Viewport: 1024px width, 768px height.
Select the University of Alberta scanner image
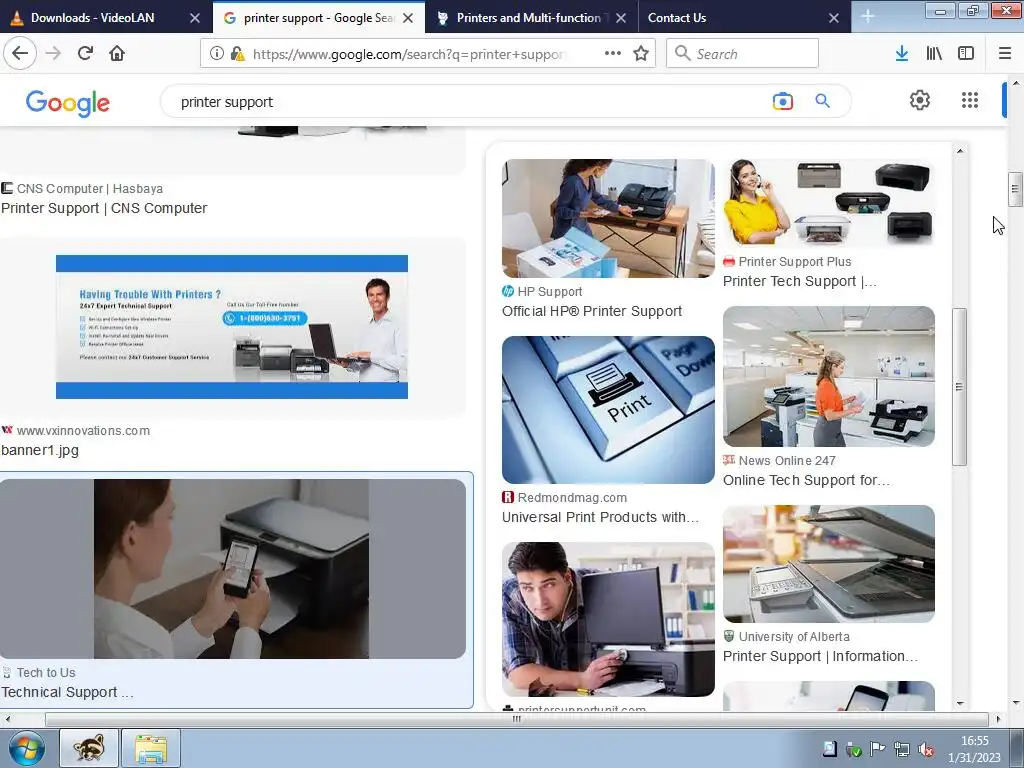829,564
